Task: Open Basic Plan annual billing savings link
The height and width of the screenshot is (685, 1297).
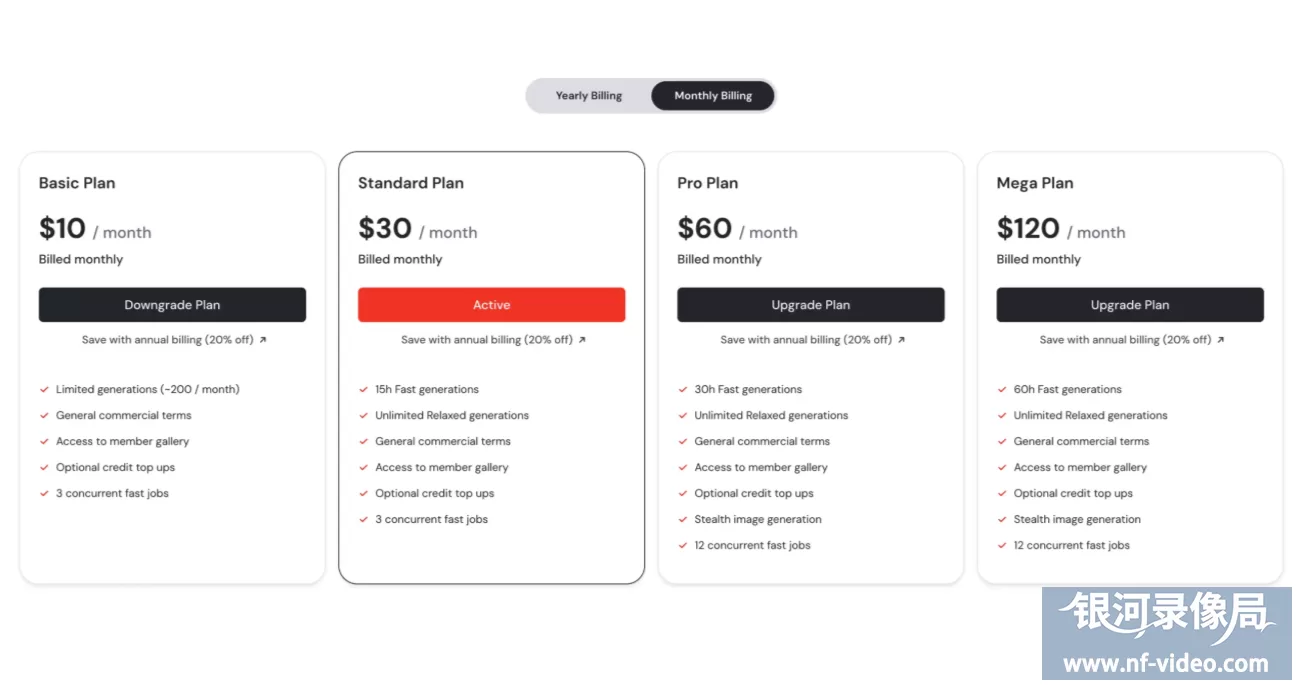Action: point(167,340)
